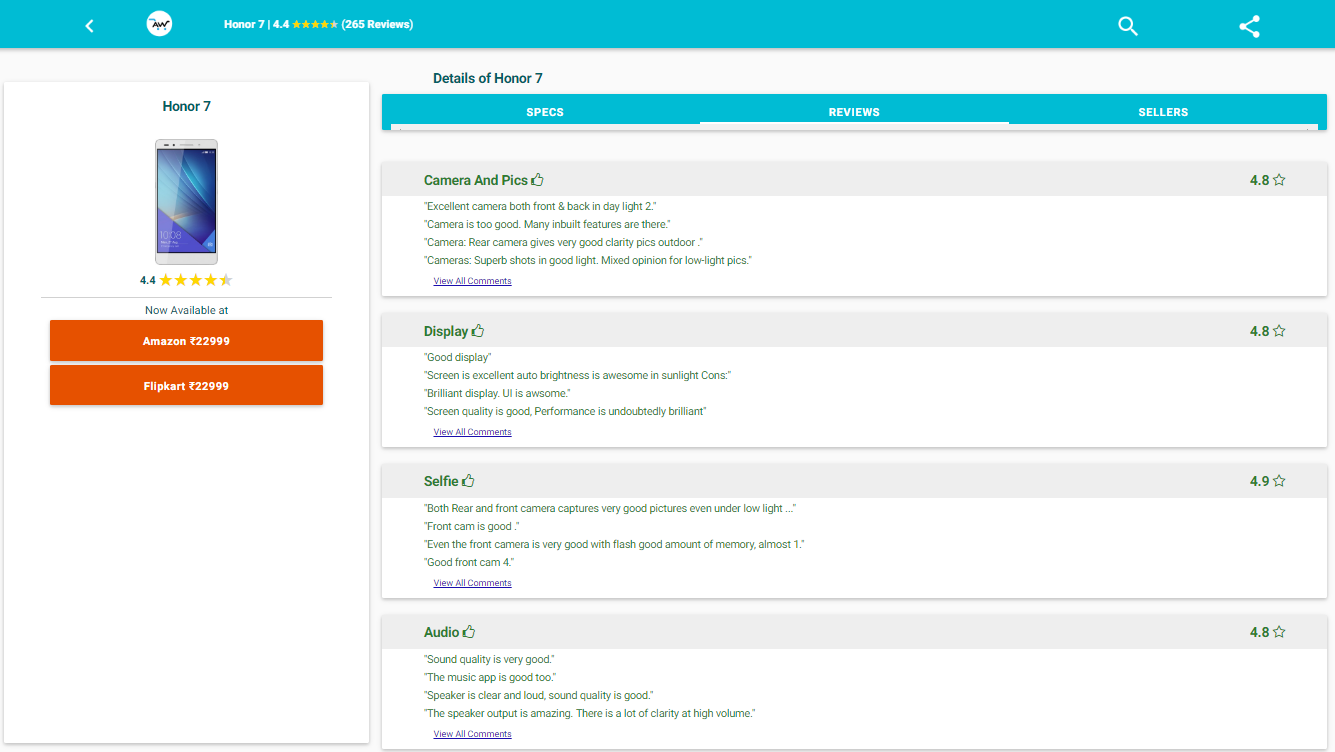Share this page via share icon
The image size is (1335, 752).
point(1249,26)
